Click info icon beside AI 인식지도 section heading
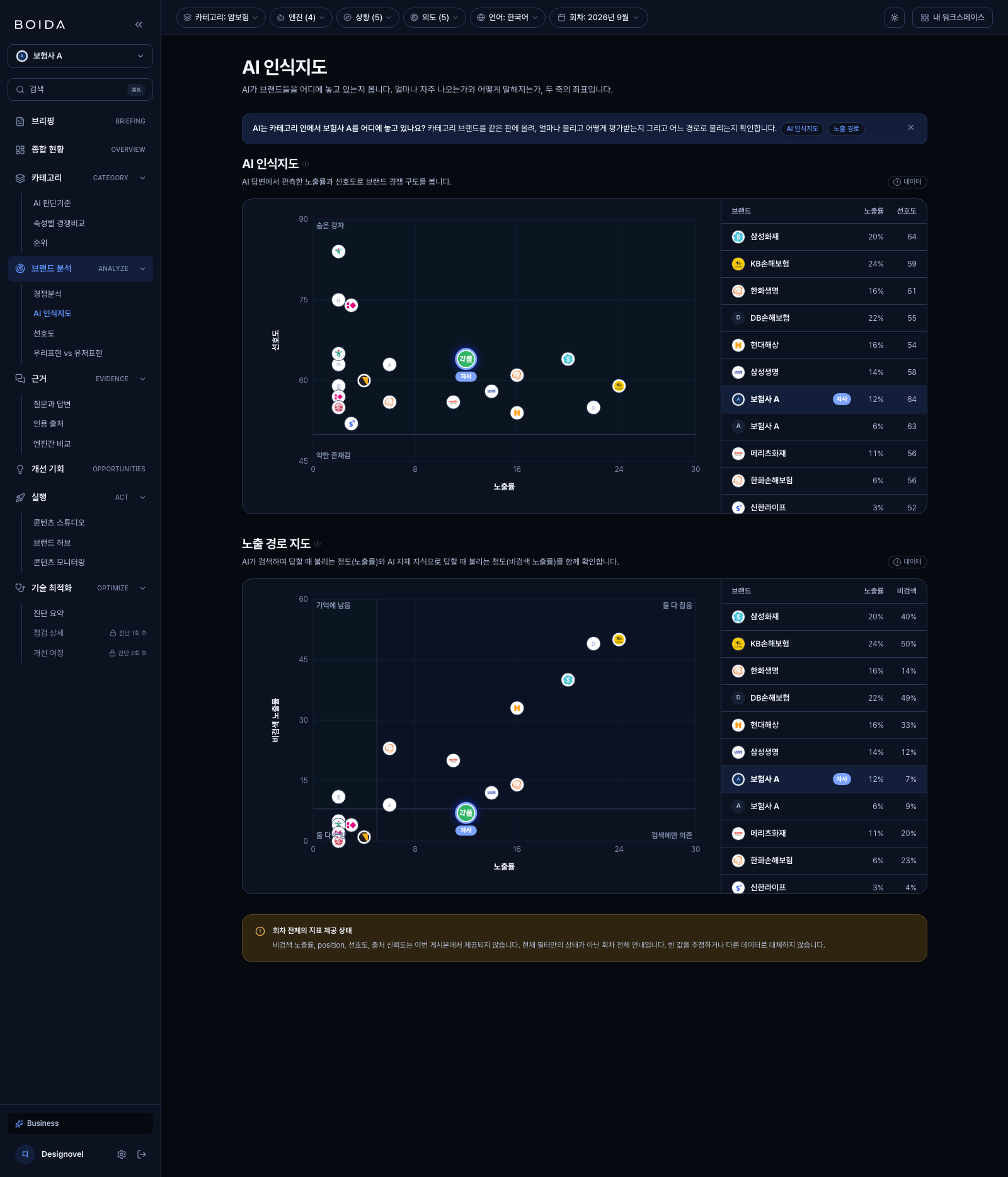 306,164
